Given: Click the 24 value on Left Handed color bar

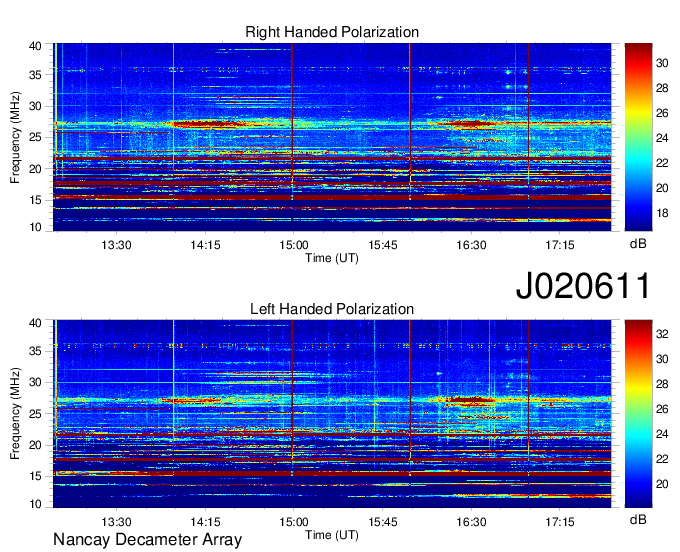Looking at the screenshot, I should click(x=662, y=434).
